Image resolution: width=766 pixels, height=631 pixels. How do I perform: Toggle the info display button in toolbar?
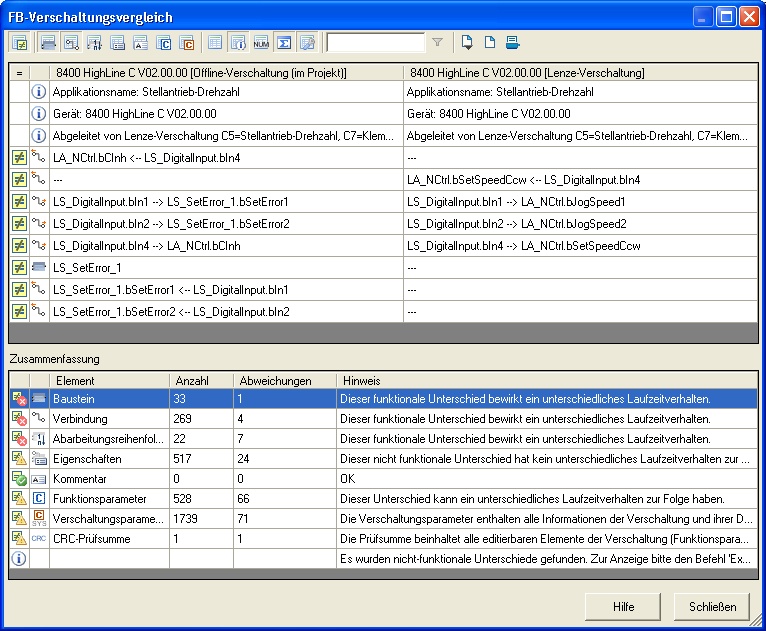pyautogui.click(x=239, y=43)
